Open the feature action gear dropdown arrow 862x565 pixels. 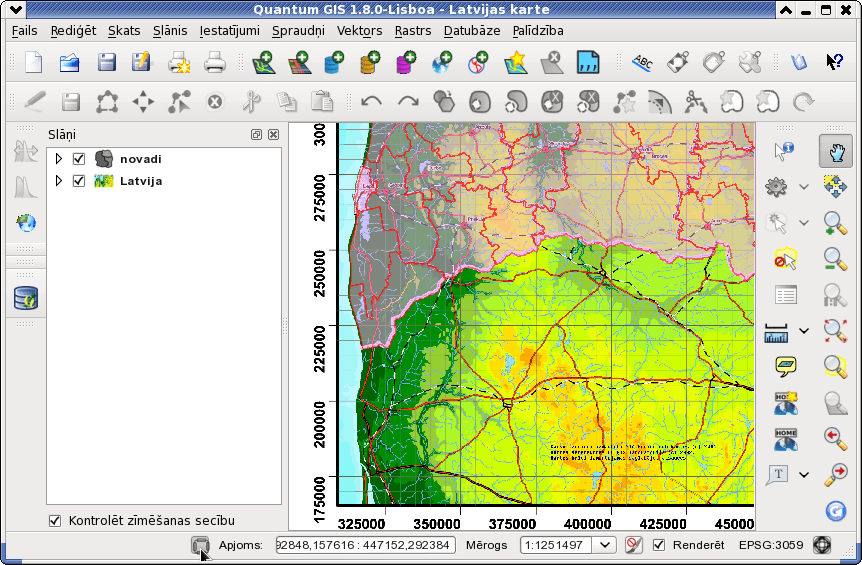[x=804, y=187]
